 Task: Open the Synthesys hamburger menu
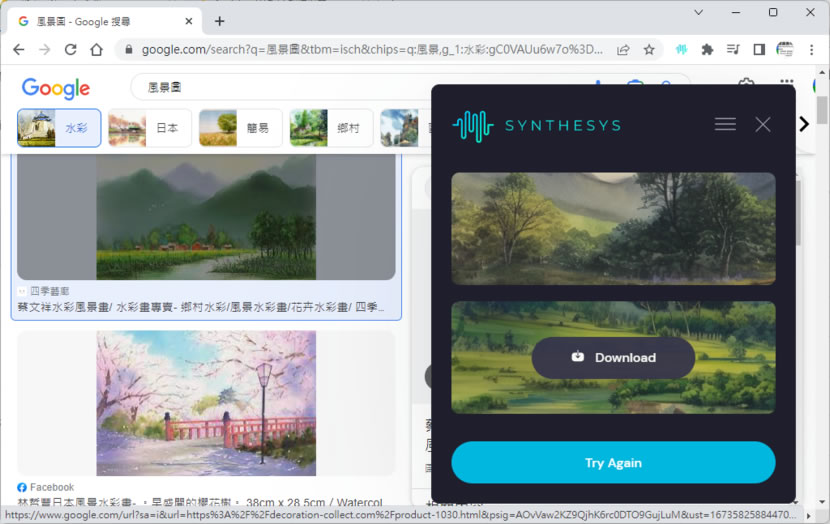pos(725,124)
